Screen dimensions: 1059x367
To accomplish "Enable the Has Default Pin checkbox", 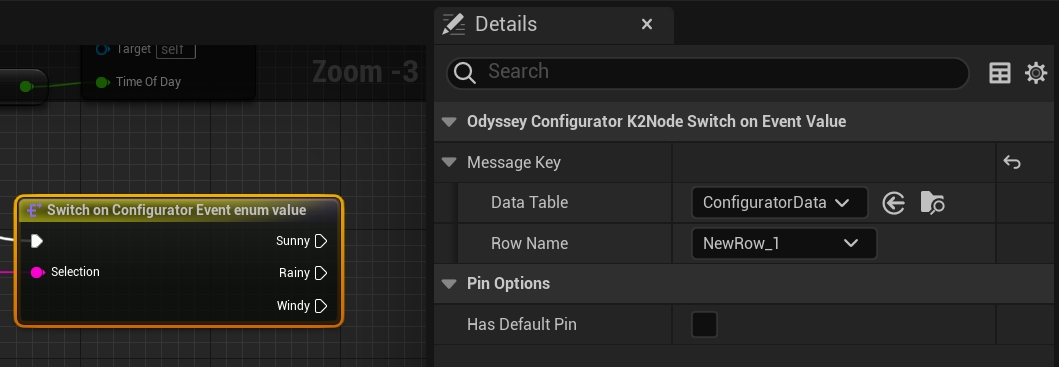I will tap(704, 324).
